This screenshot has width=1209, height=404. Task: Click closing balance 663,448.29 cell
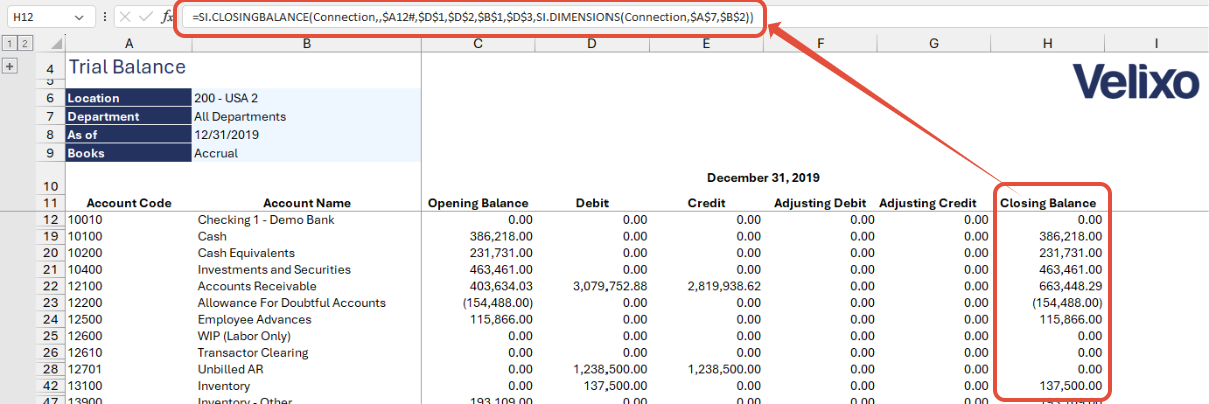[x=1048, y=286]
